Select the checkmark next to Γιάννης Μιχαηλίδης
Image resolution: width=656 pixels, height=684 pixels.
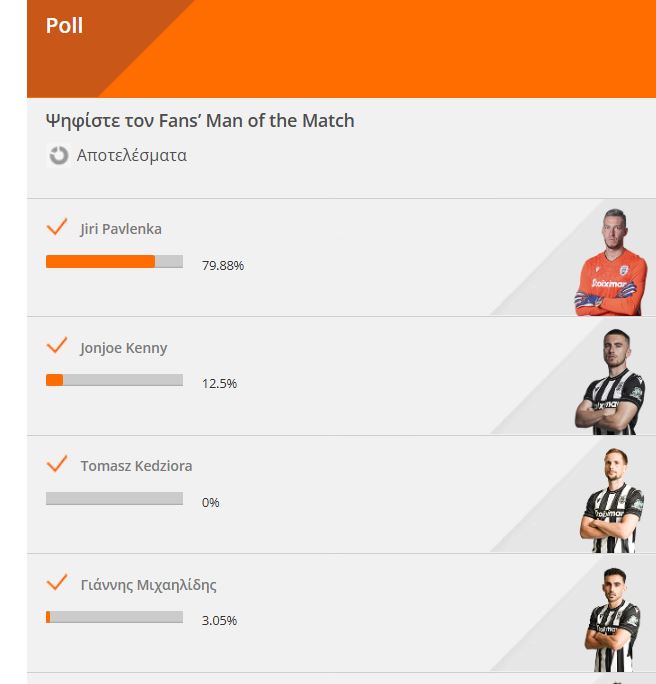[x=57, y=582]
